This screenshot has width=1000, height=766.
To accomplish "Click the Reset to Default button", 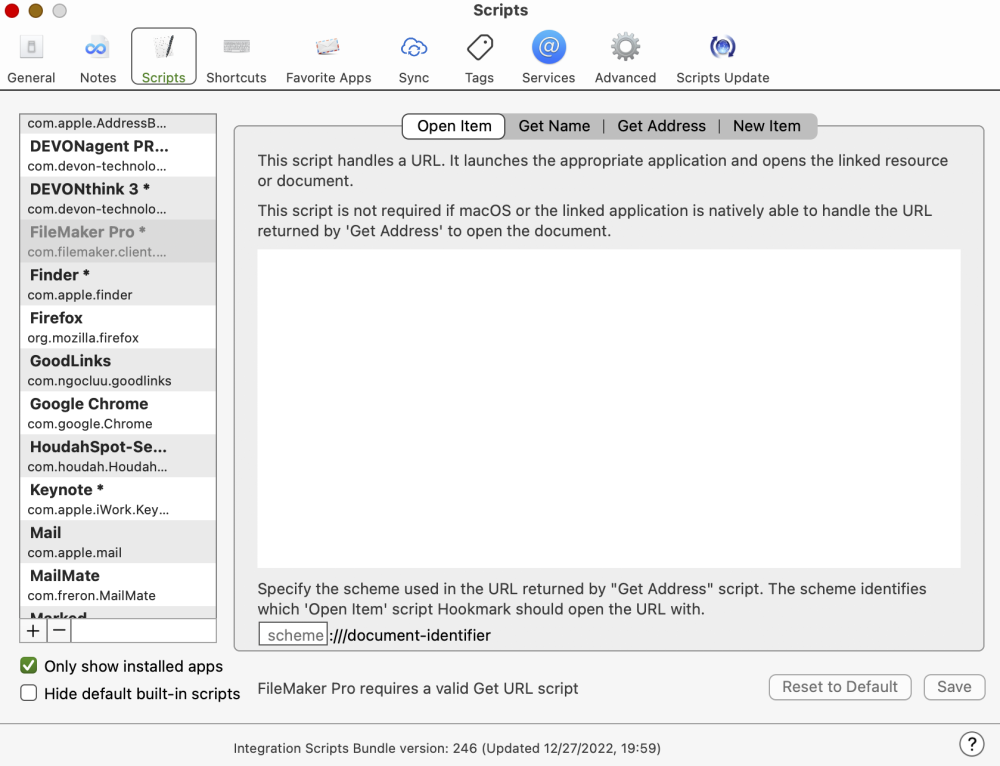I will click(x=840, y=687).
